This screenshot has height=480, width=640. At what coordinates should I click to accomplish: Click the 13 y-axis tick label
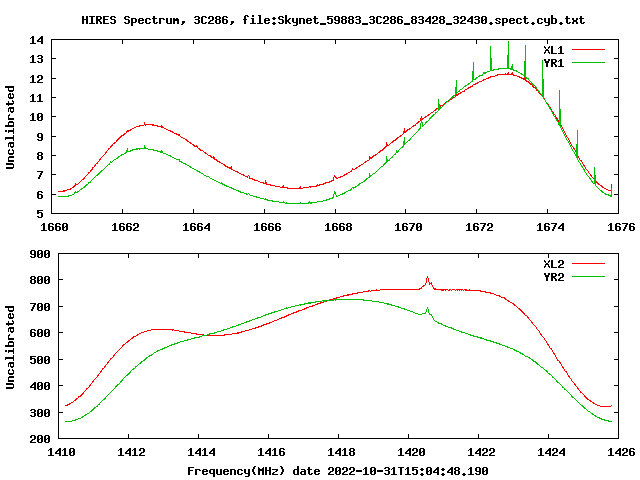pos(36,59)
